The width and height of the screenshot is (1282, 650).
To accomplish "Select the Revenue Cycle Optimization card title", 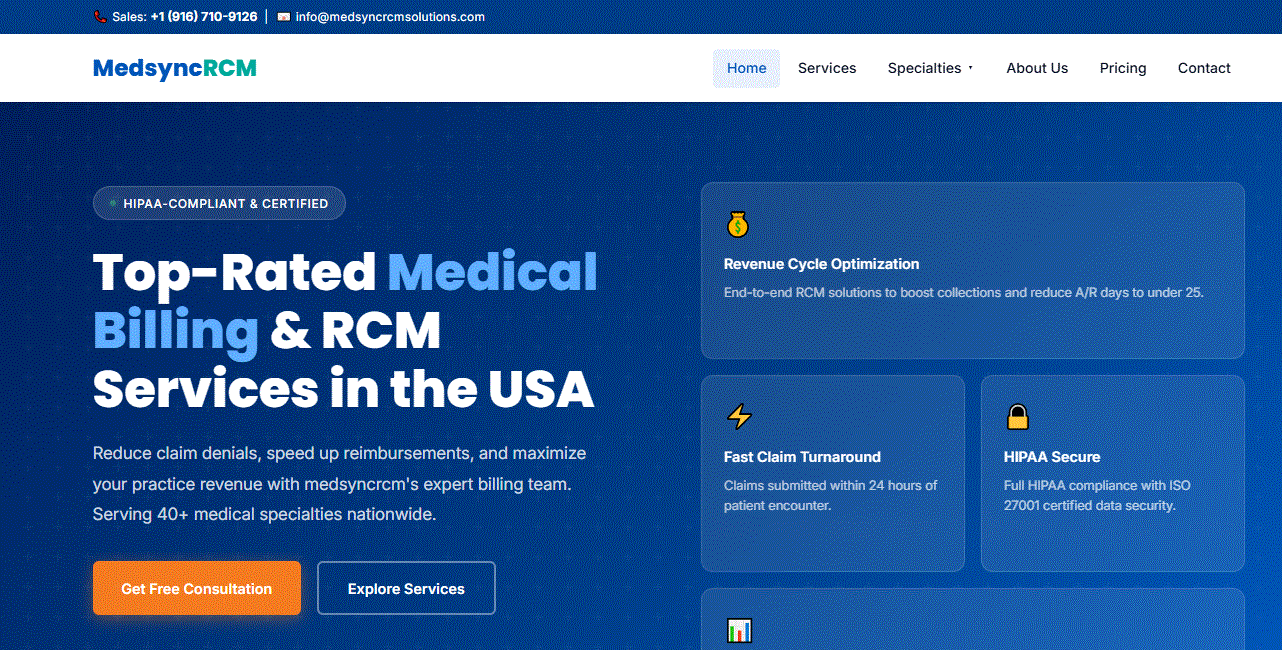I will (821, 264).
